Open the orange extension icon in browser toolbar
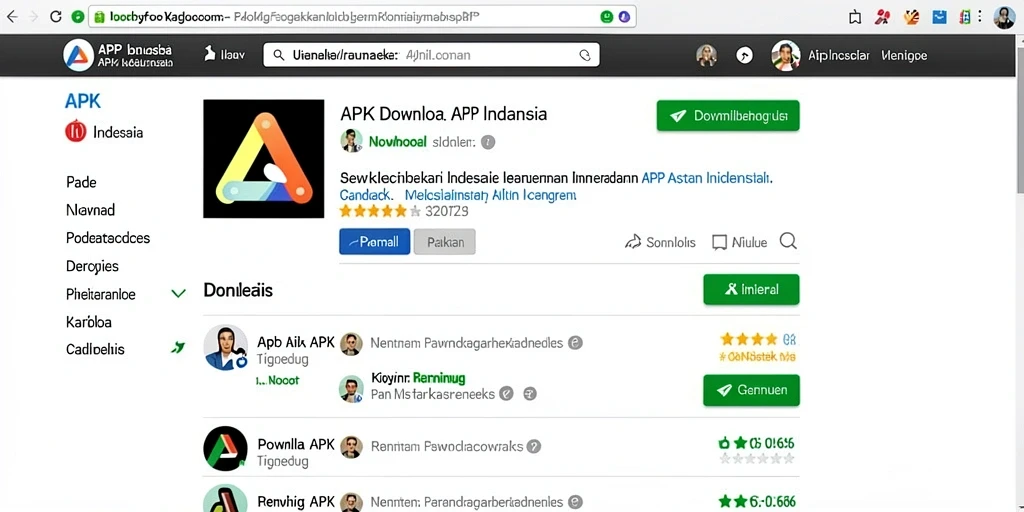 pyautogui.click(x=912, y=17)
